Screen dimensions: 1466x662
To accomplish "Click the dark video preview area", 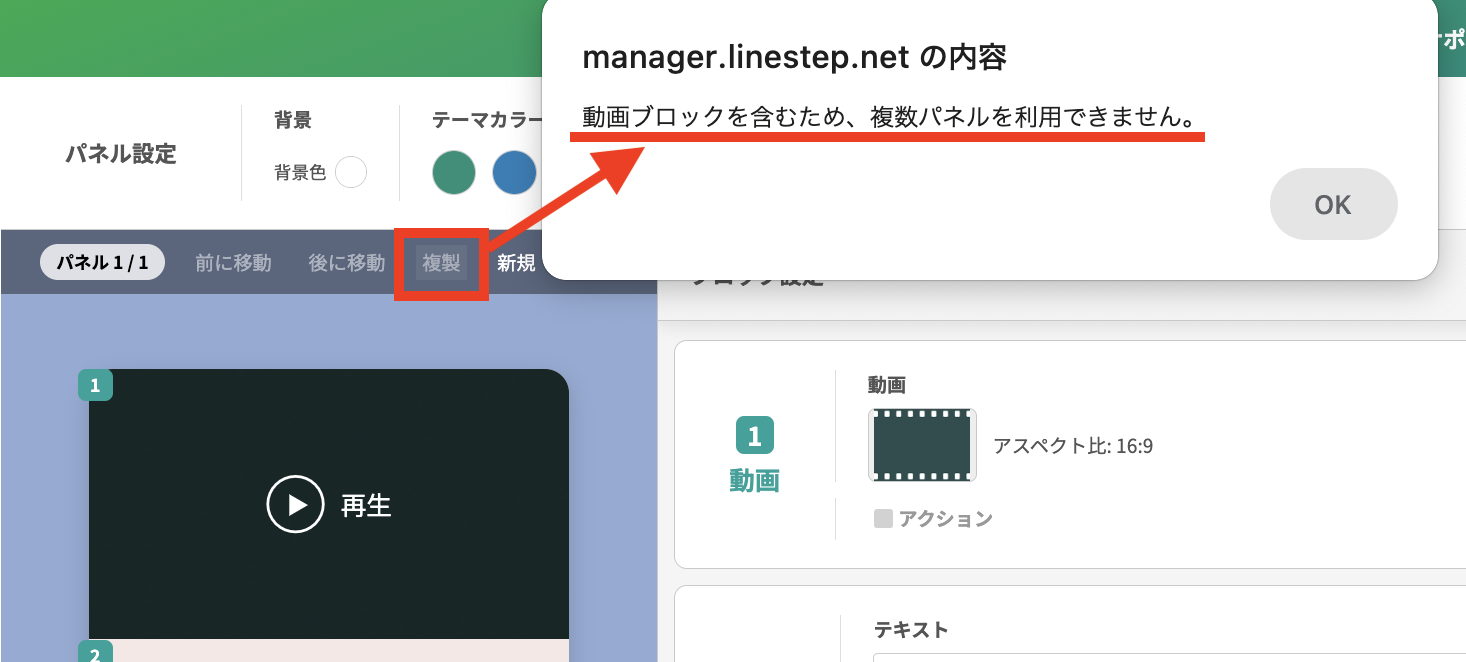I will 329,504.
